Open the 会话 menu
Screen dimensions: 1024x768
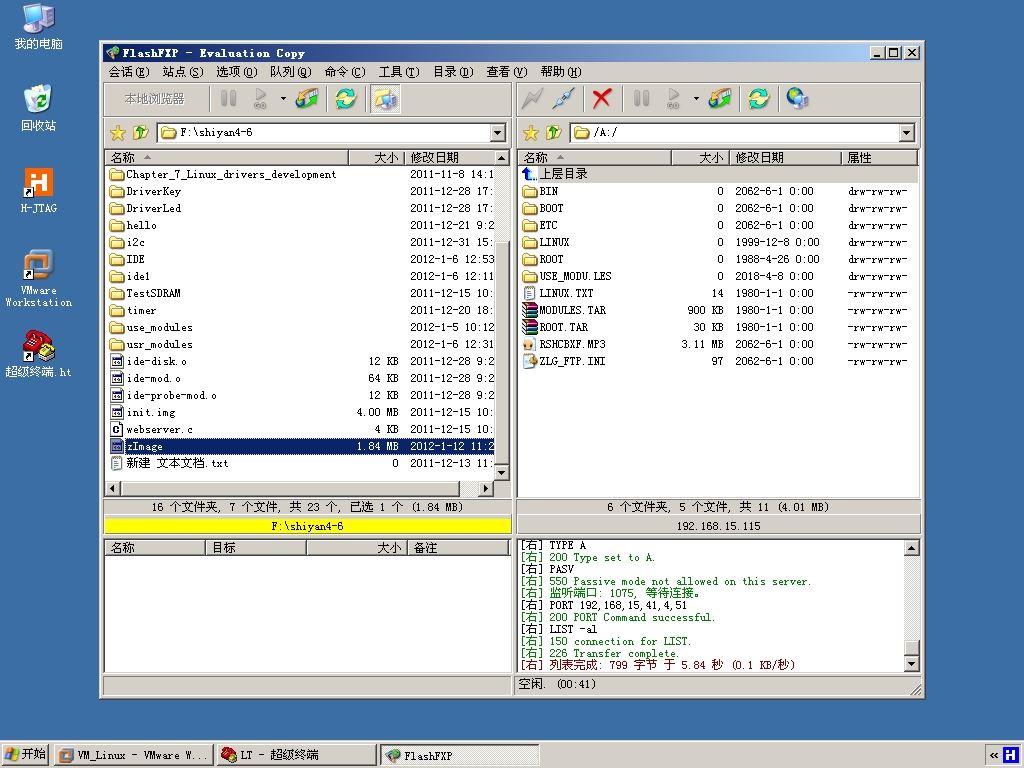(x=129, y=72)
